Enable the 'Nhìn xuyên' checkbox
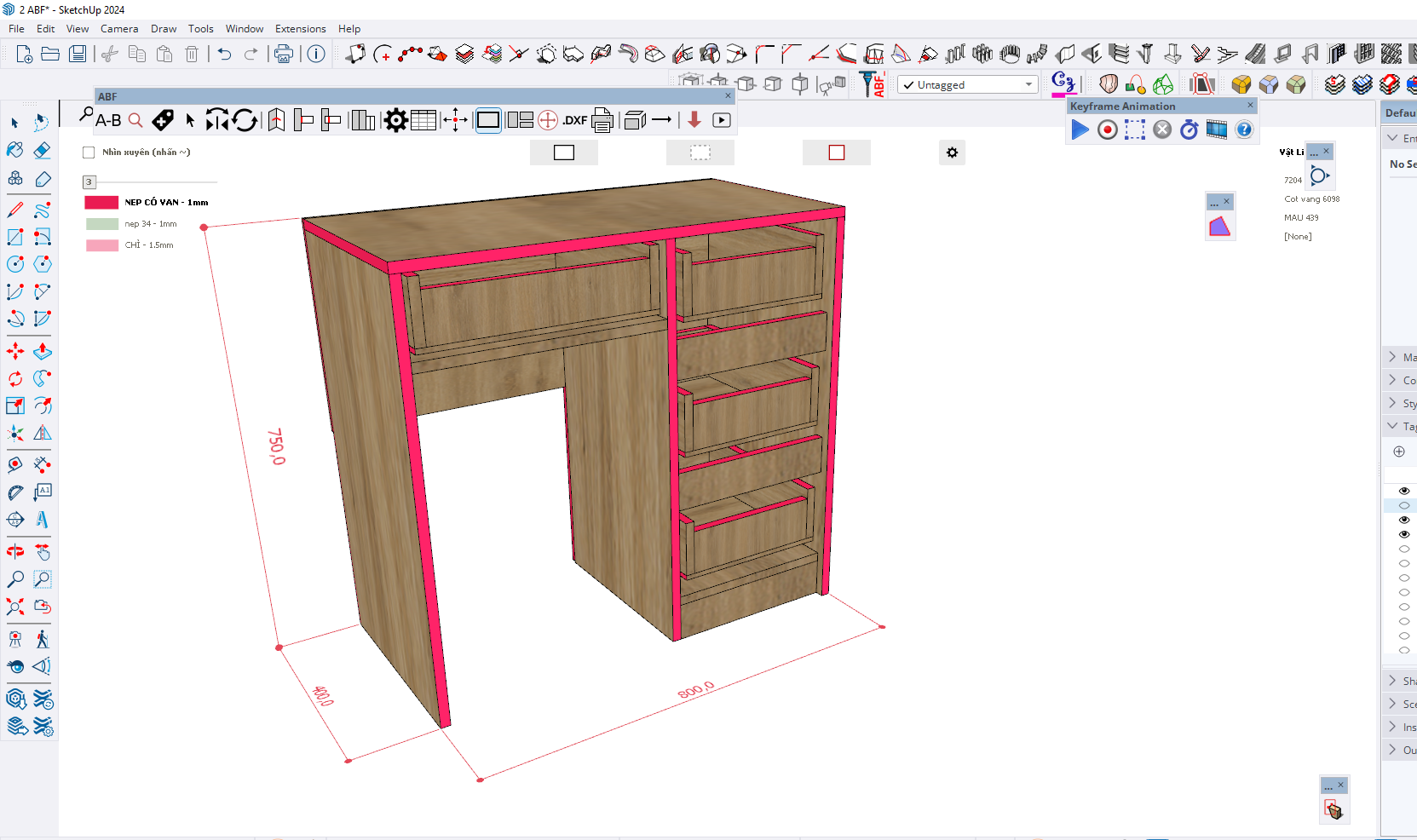The image size is (1417, 840). (x=89, y=152)
